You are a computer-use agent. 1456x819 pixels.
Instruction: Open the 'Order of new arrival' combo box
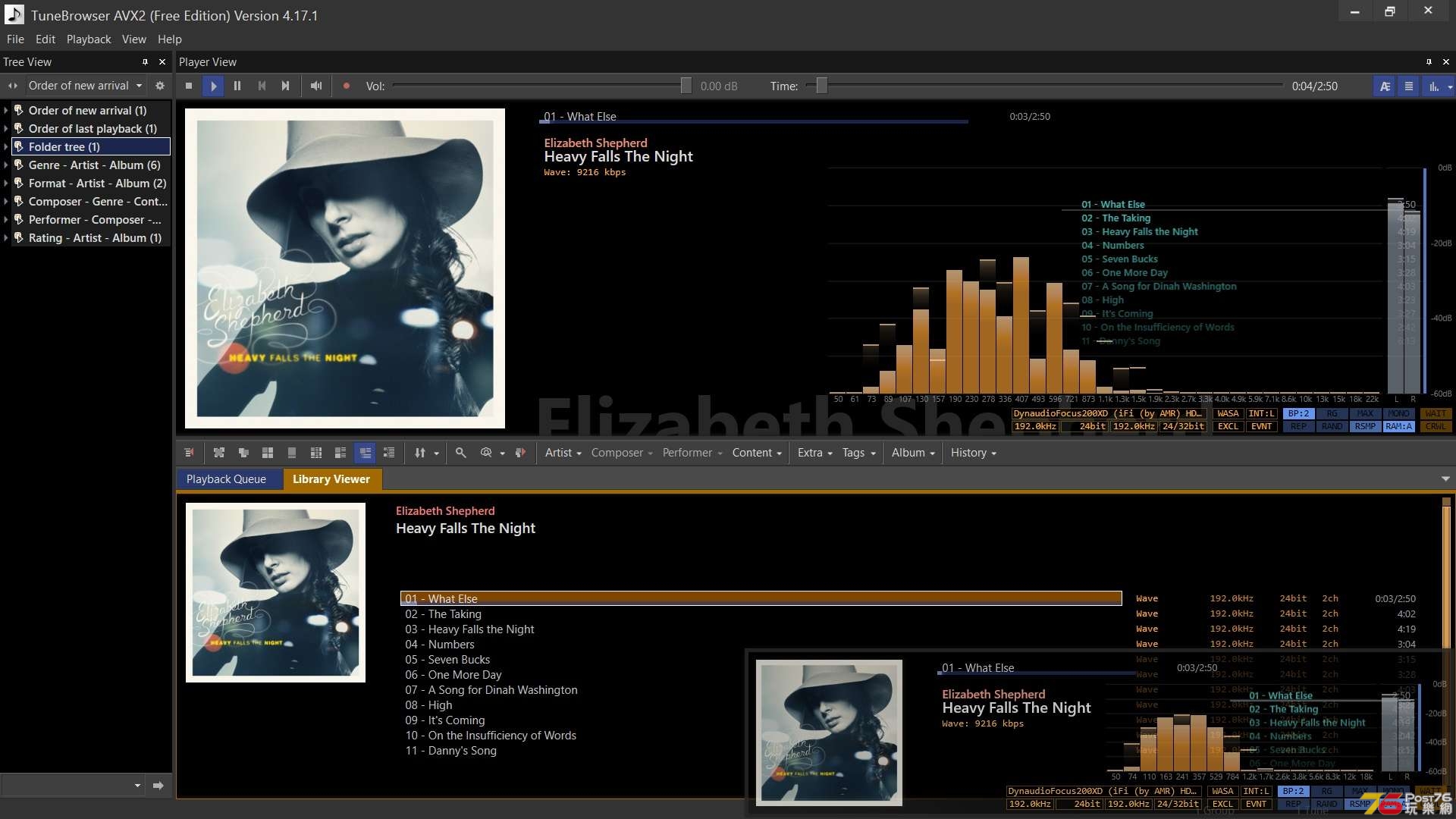[85, 86]
